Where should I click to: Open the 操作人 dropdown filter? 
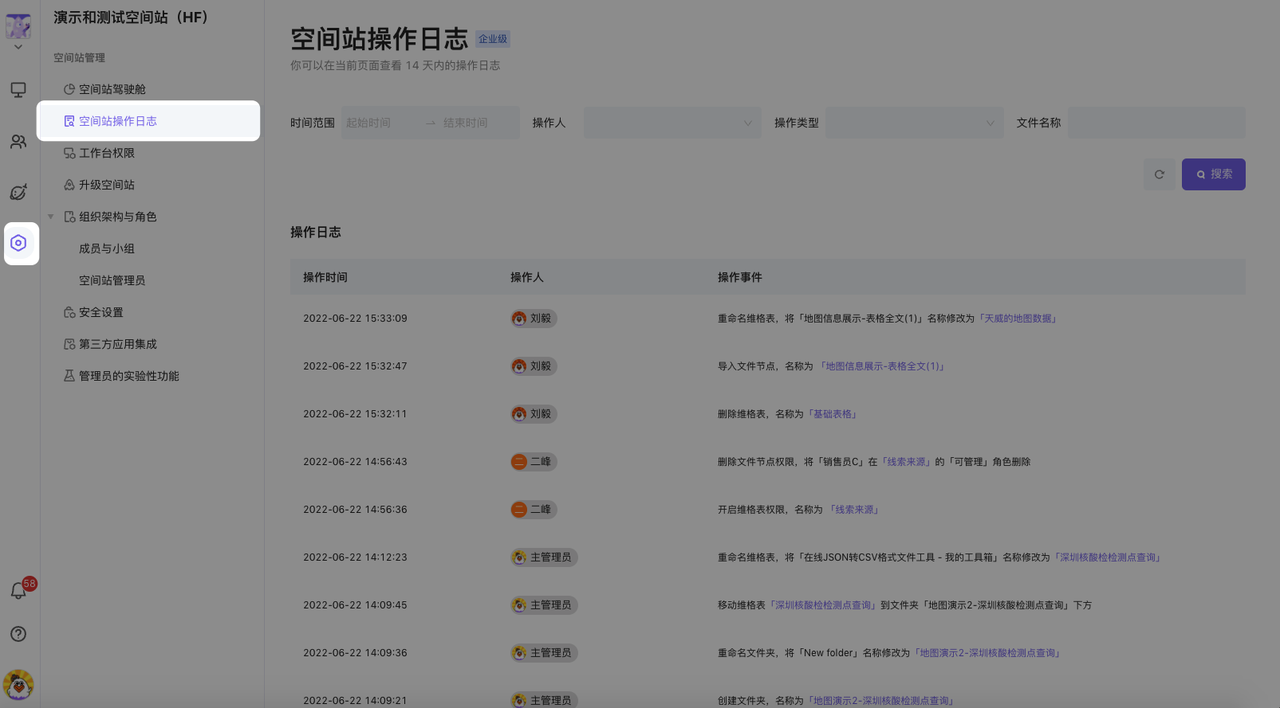[x=671, y=123]
